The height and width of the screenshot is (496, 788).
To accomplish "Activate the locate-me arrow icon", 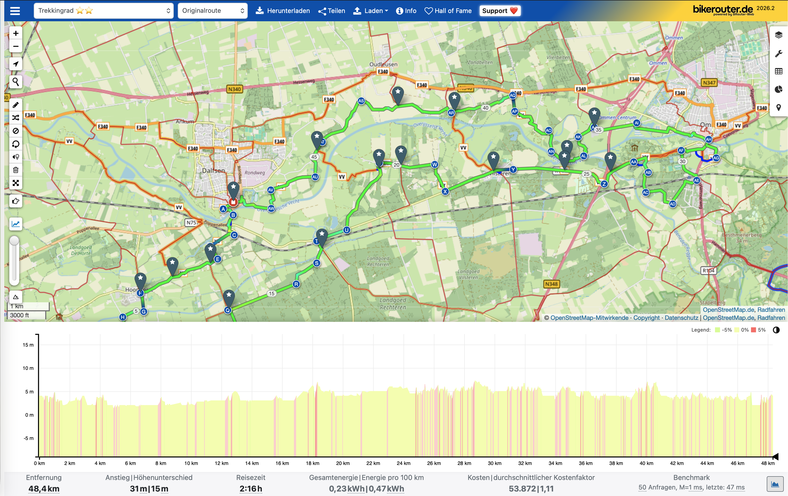I will pyautogui.click(x=15, y=64).
